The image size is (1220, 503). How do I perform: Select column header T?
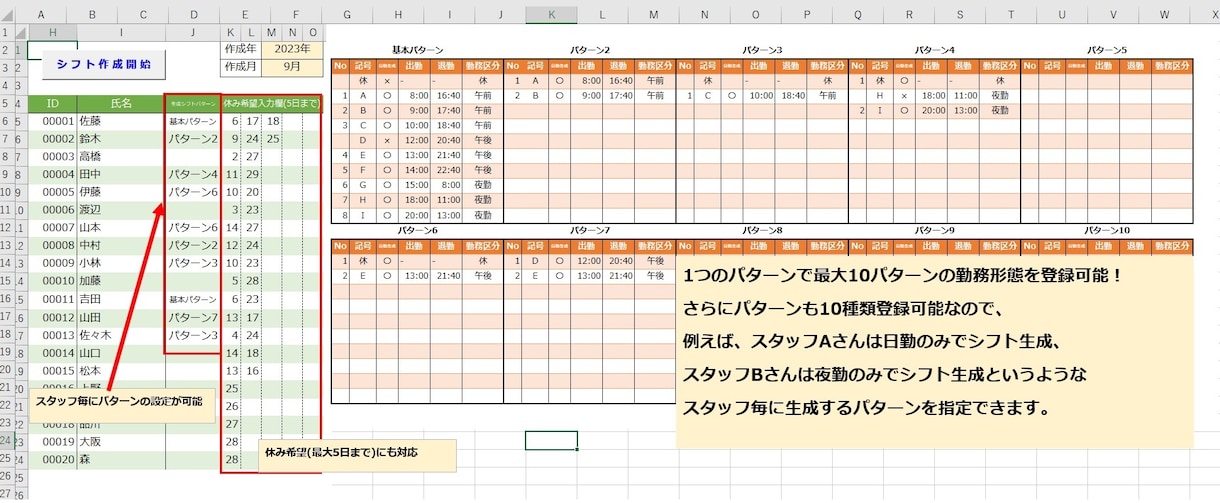(1010, 15)
